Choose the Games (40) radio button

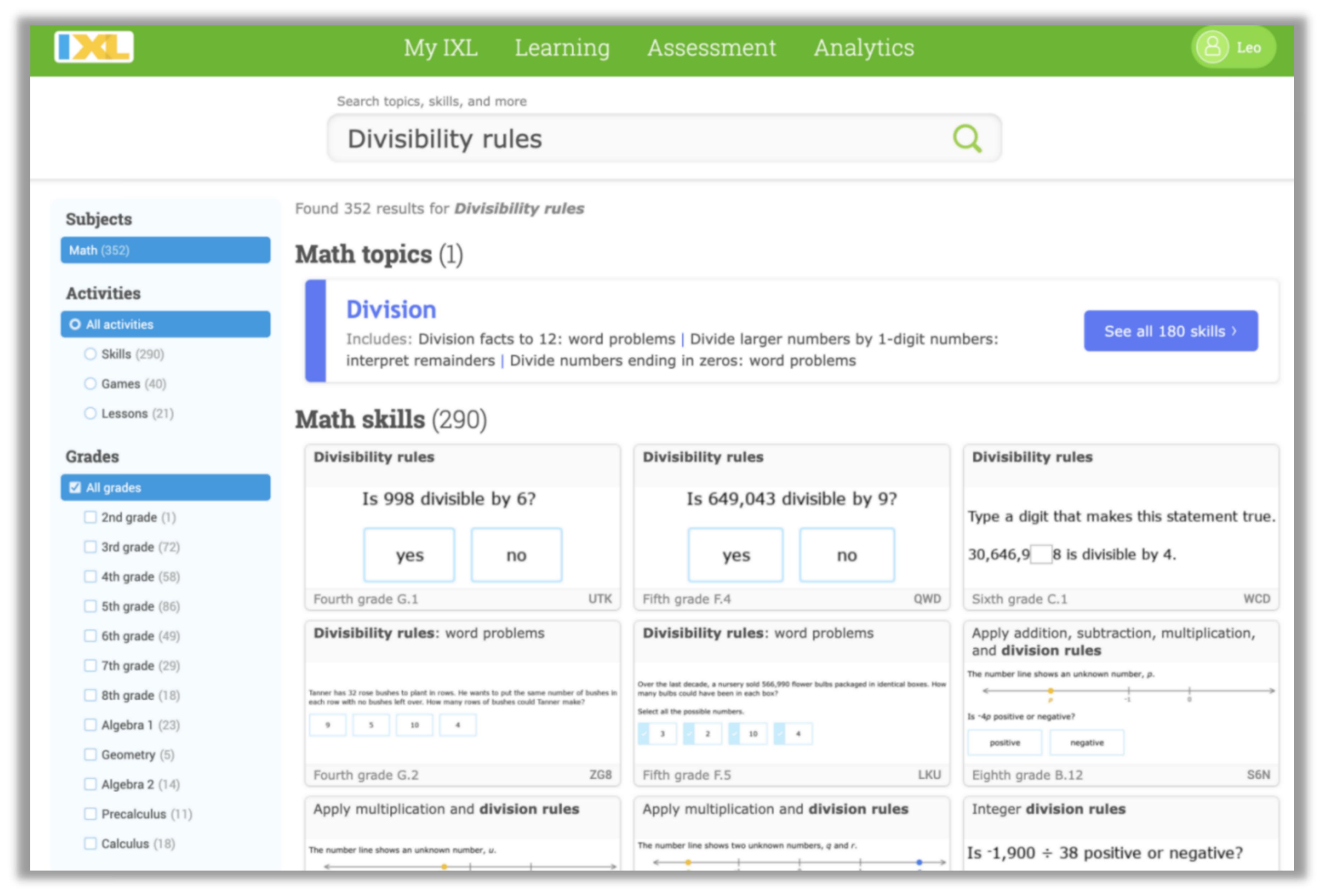point(90,384)
